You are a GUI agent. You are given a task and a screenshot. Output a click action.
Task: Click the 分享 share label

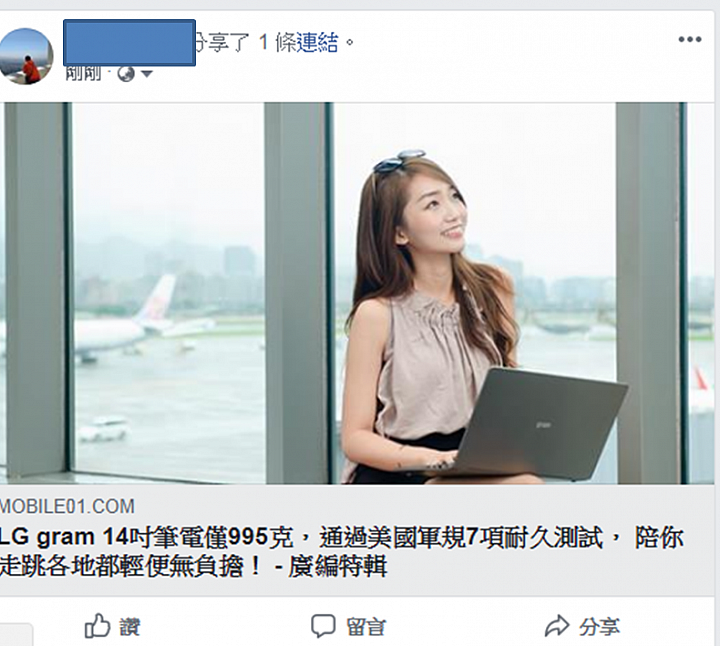(x=599, y=627)
